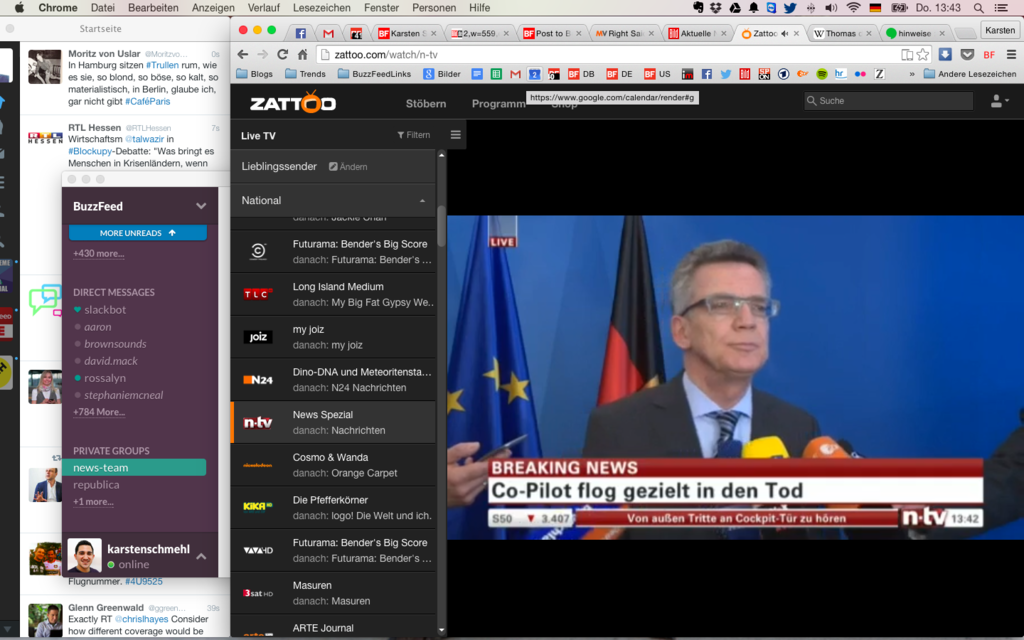Select the joiz my joiz channel row
The image size is (1024, 640).
333,337
